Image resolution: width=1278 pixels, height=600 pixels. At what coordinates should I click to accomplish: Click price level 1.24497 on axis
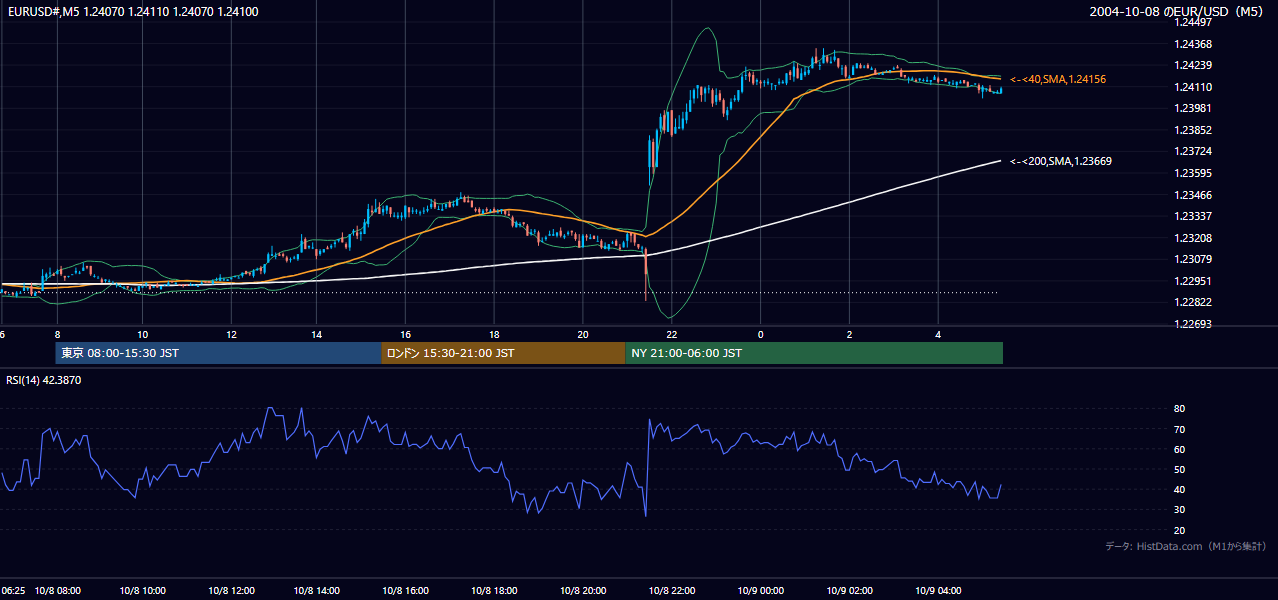click(1191, 22)
